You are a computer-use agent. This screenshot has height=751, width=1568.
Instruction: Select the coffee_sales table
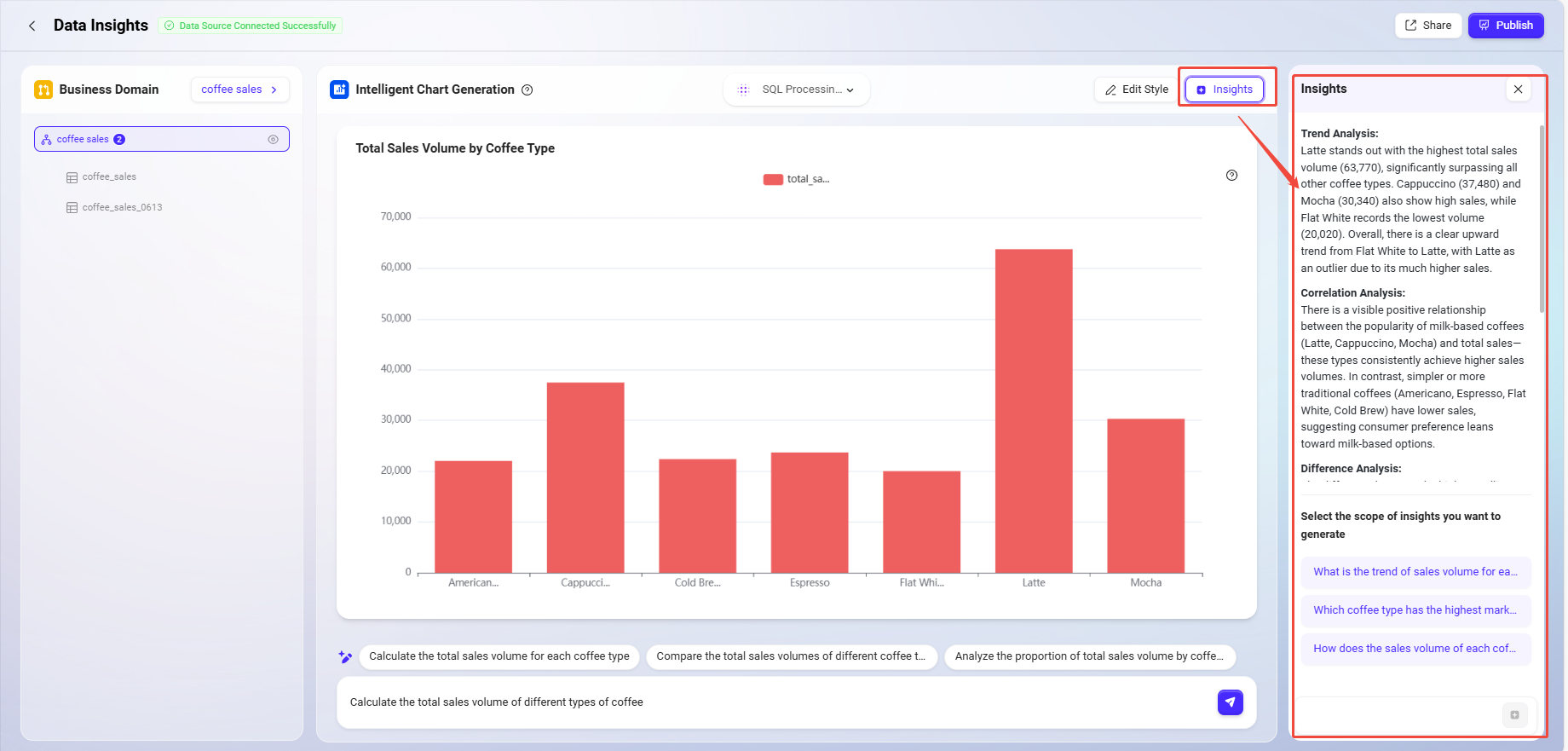(x=109, y=177)
